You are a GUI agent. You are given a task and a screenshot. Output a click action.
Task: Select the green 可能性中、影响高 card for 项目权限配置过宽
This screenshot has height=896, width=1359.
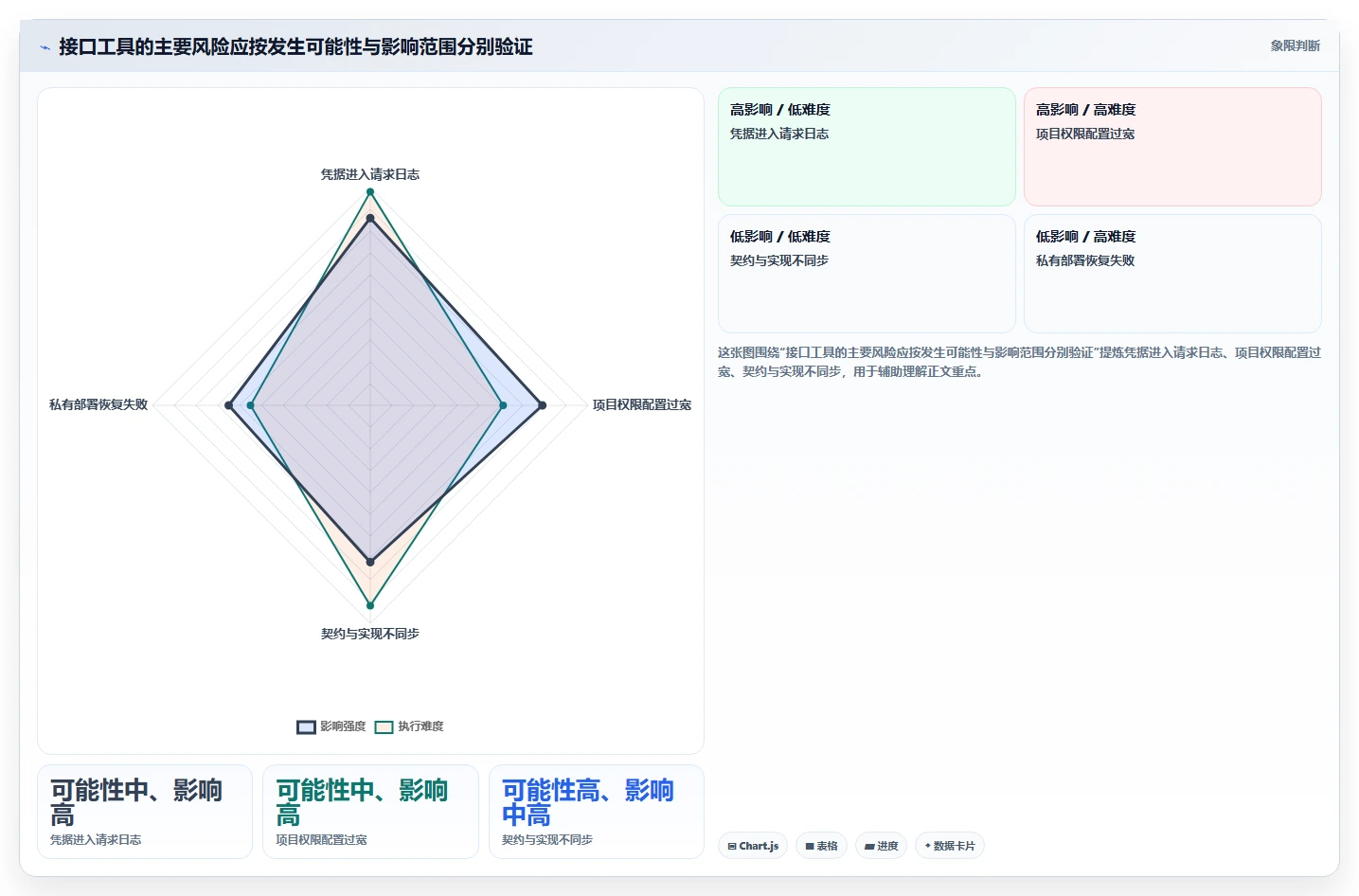pos(370,812)
